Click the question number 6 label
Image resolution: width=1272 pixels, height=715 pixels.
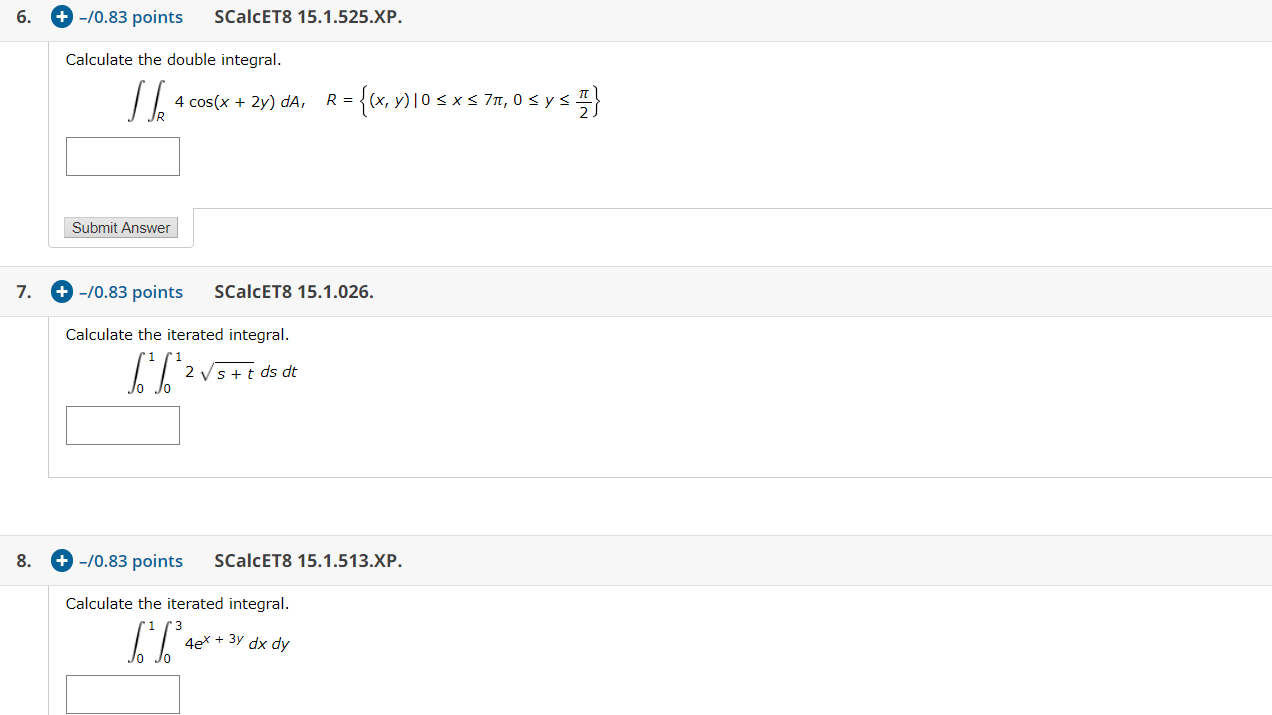pyautogui.click(x=22, y=16)
